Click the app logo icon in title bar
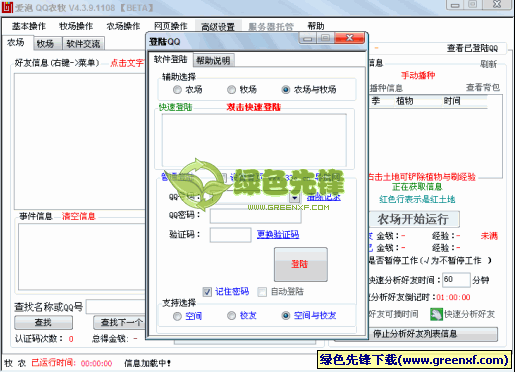Viewport: 515px width, 372px height. (7, 7)
